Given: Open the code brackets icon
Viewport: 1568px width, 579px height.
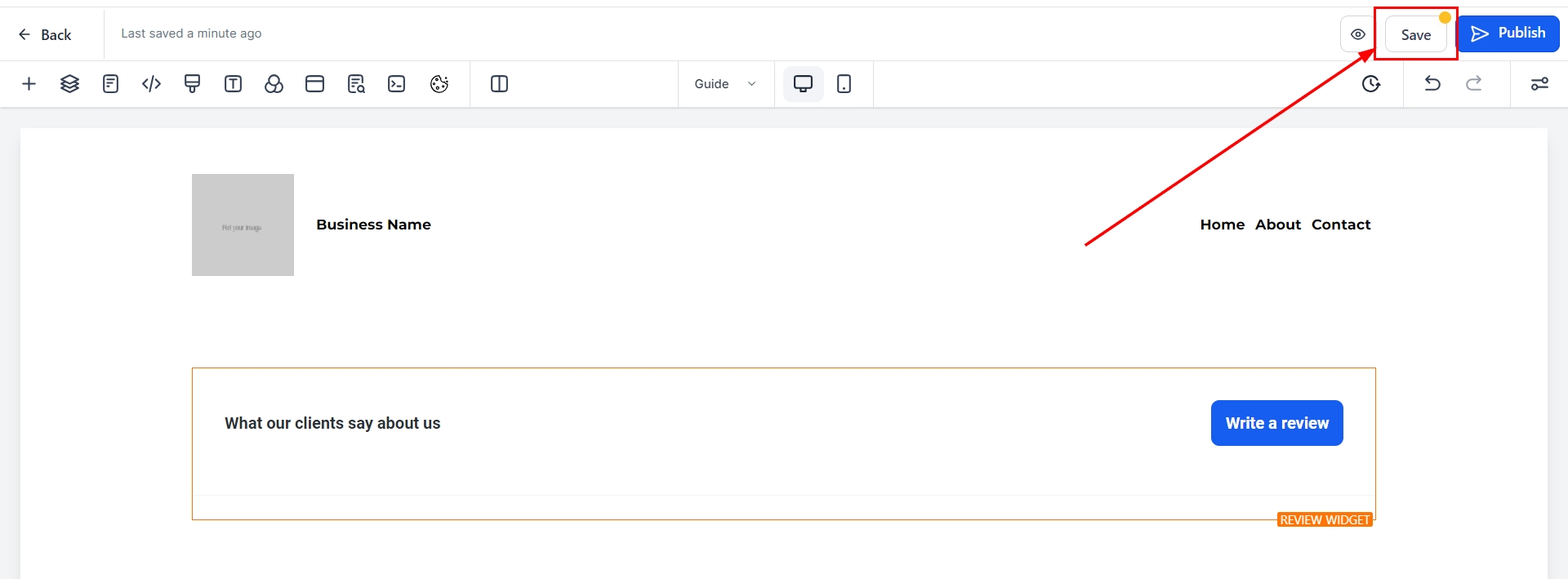Looking at the screenshot, I should [x=152, y=84].
